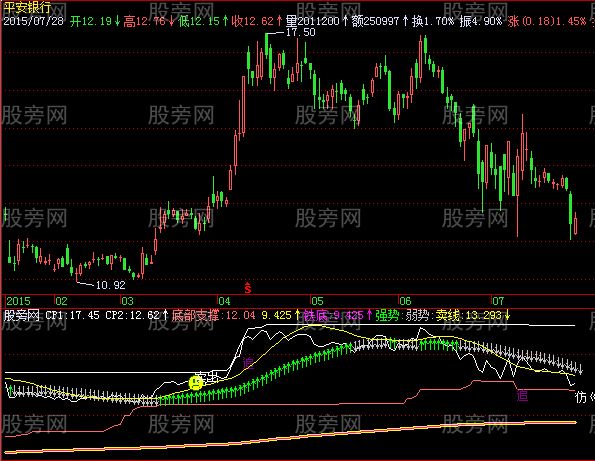
Task: Click the change value 涨(0.18)1.45%
Action: click(547, 21)
